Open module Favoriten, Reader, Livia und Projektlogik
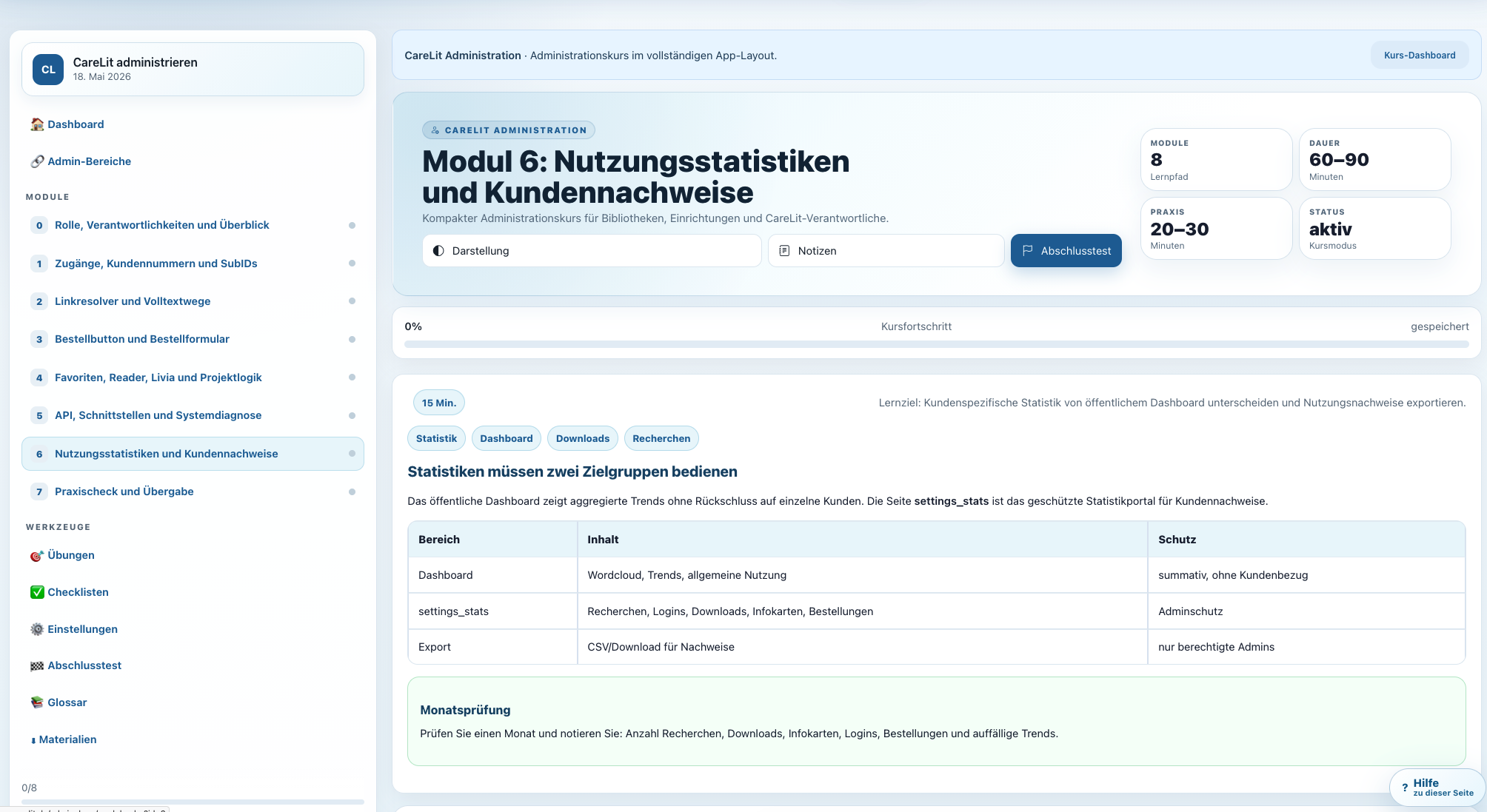 click(193, 378)
